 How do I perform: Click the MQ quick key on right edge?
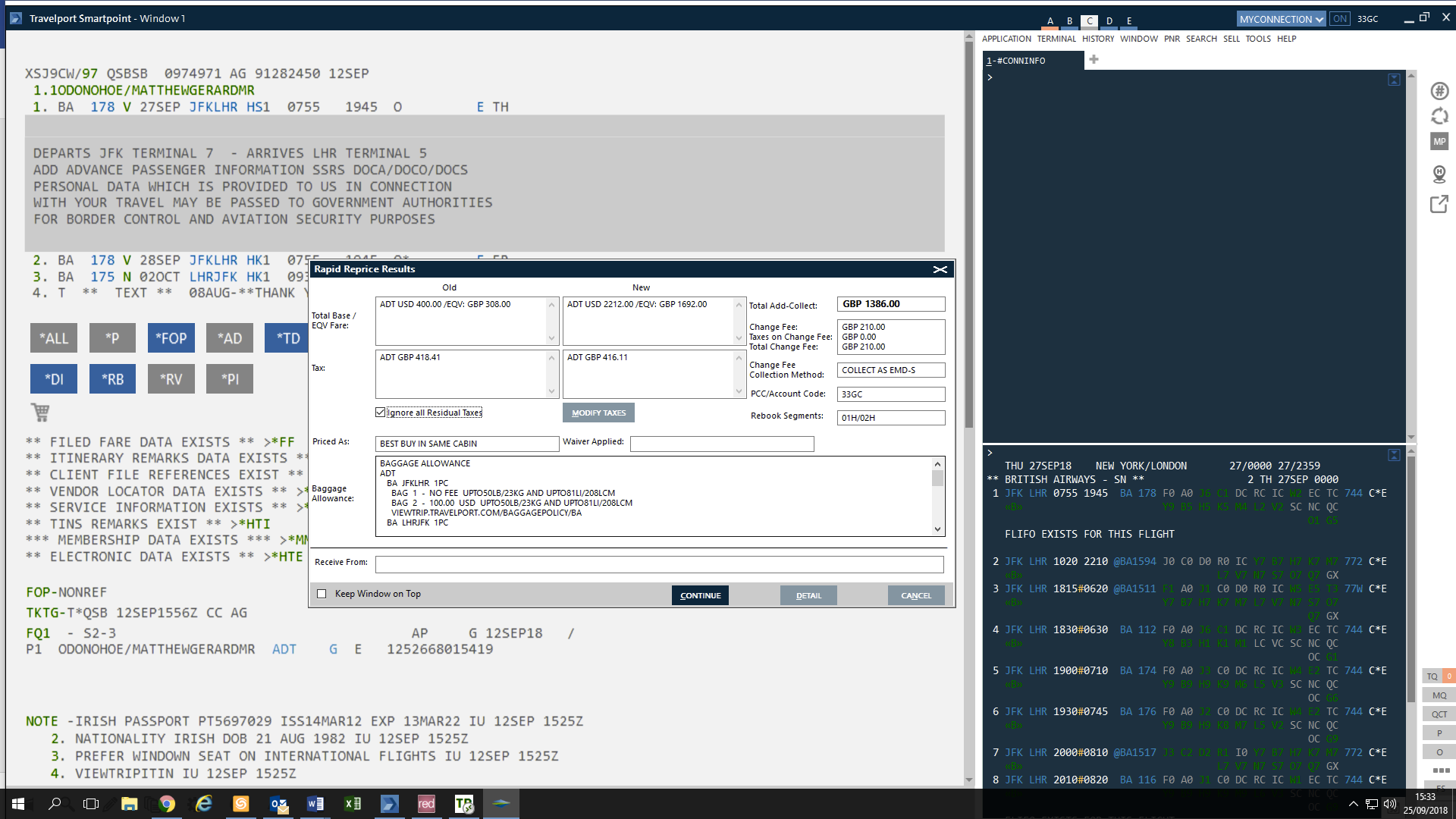(1439, 695)
